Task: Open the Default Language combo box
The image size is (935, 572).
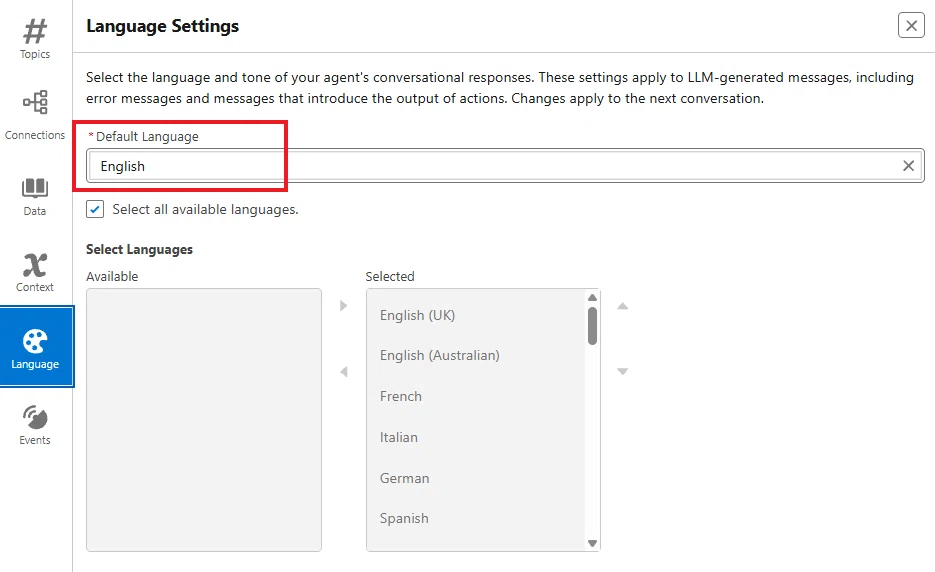Action: [505, 166]
